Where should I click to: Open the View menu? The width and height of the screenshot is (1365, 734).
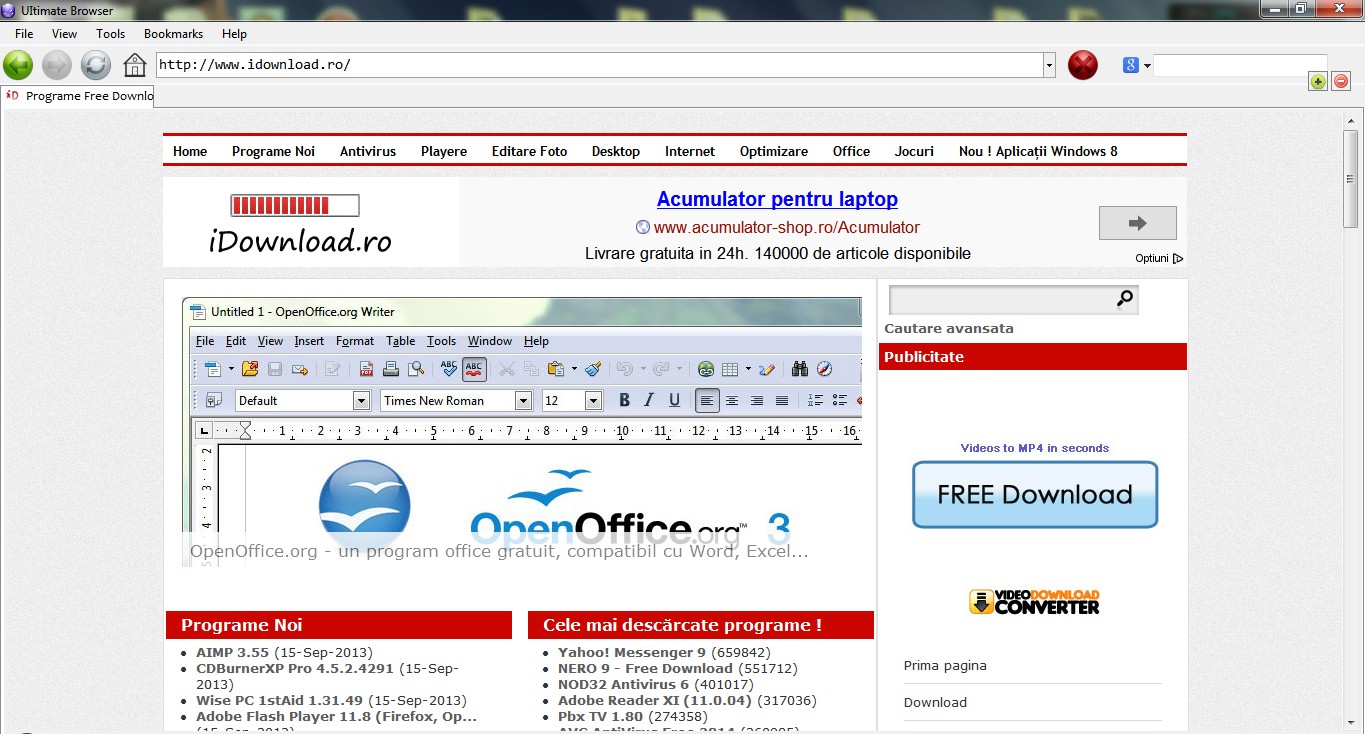pyautogui.click(x=64, y=34)
